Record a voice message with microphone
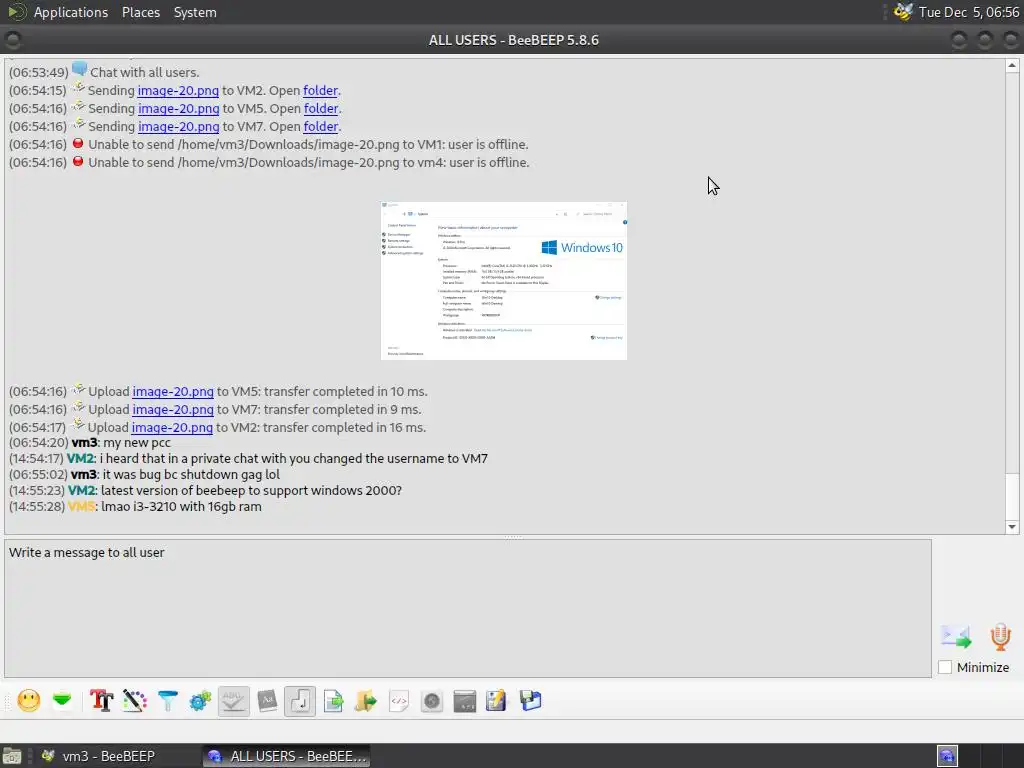This screenshot has height=768, width=1024. click(x=1000, y=637)
